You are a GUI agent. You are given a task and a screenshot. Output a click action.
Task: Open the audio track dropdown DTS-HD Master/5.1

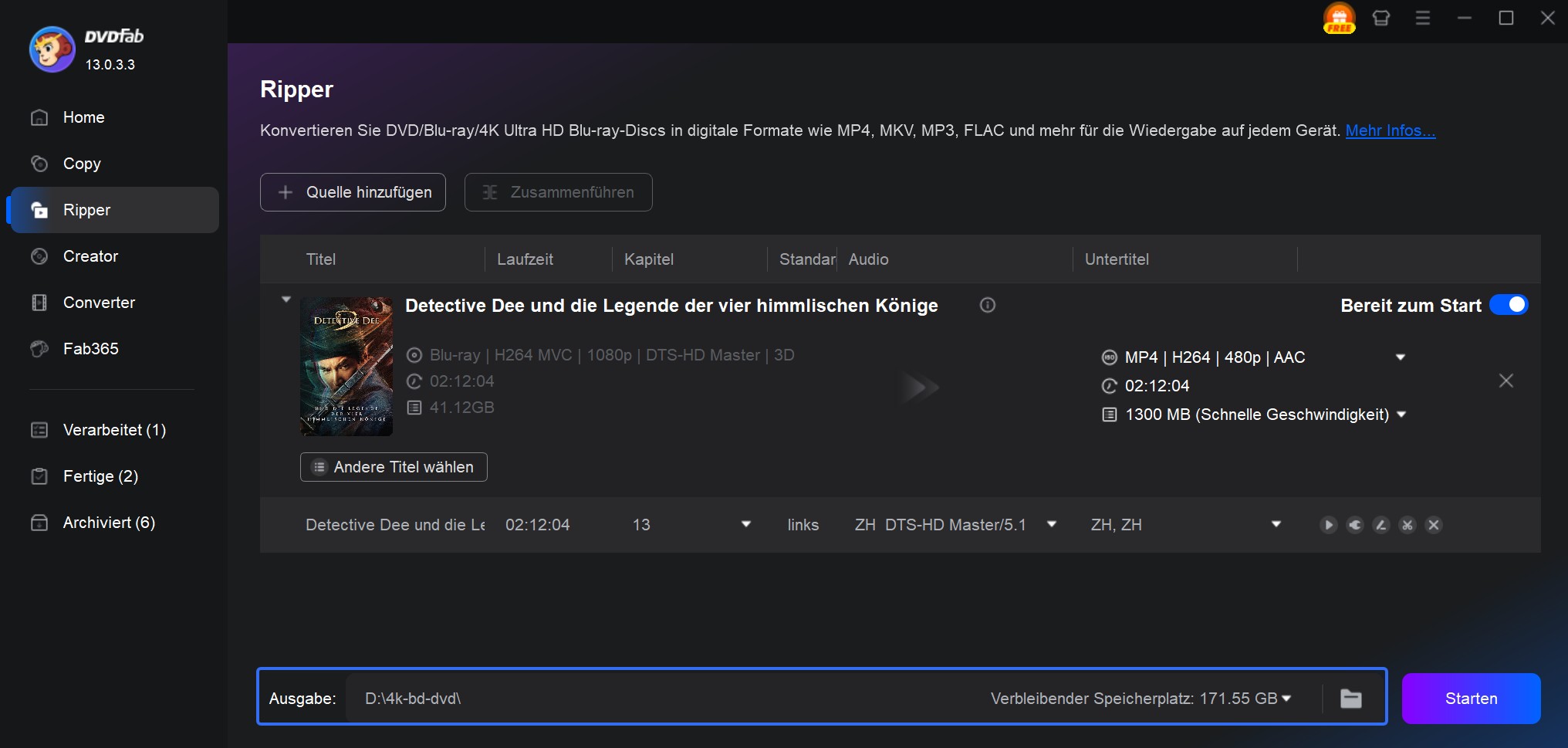[1051, 524]
